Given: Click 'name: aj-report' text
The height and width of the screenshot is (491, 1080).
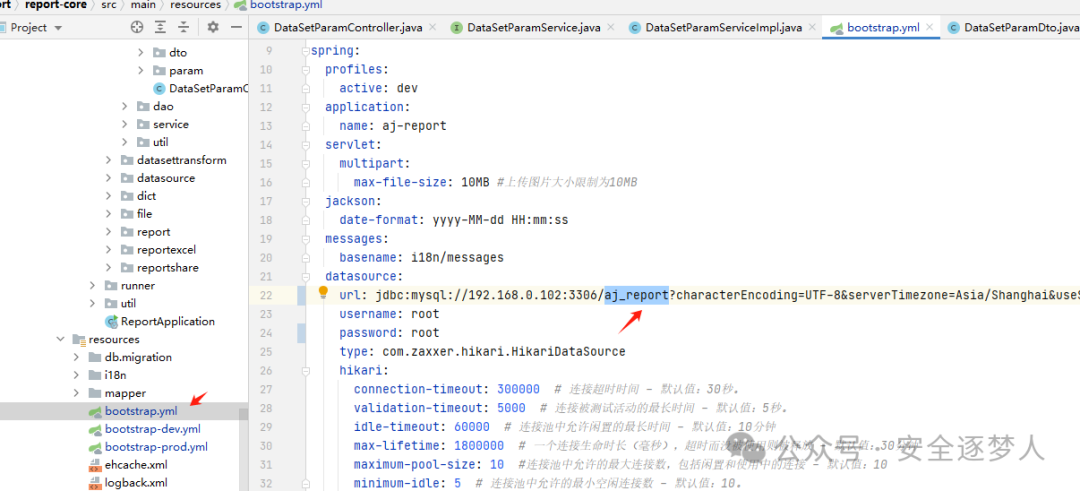Looking at the screenshot, I should click(x=393, y=126).
